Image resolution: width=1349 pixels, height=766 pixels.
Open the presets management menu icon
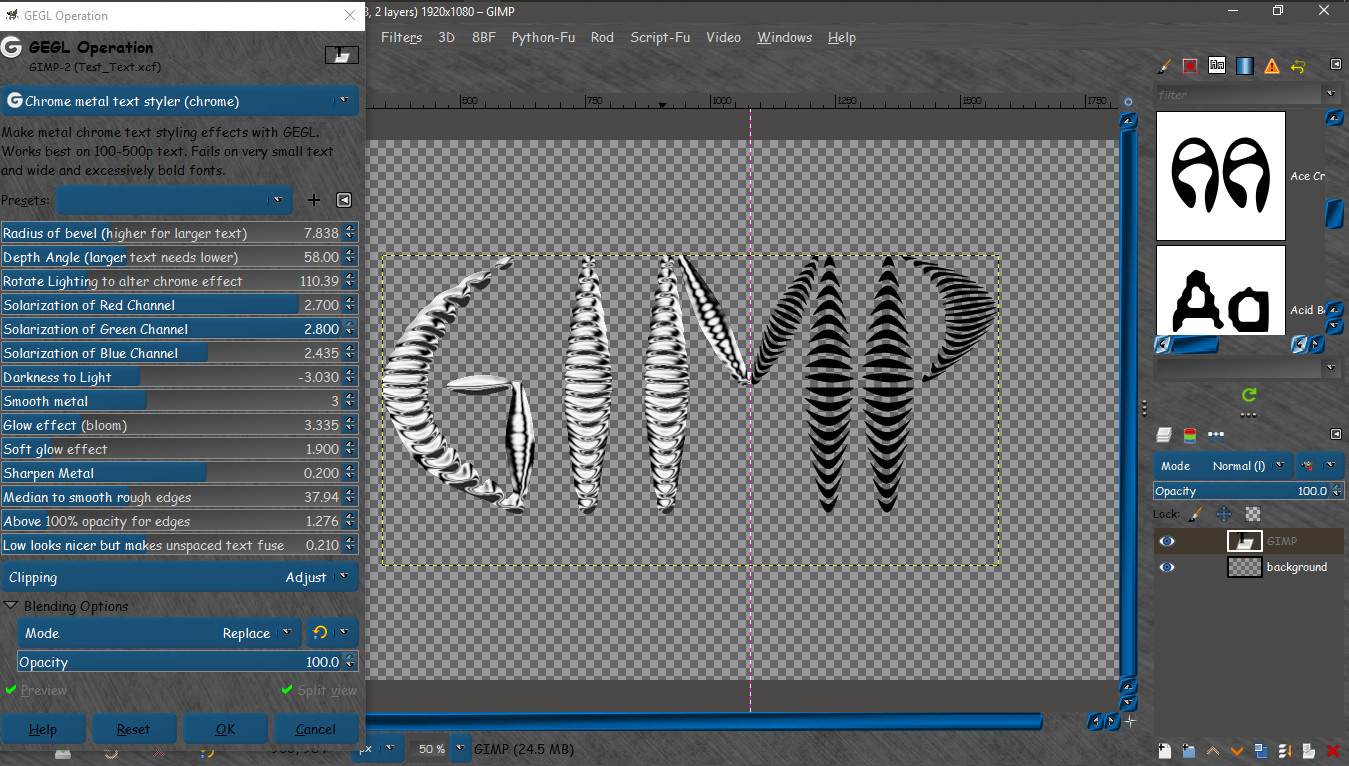[x=344, y=200]
